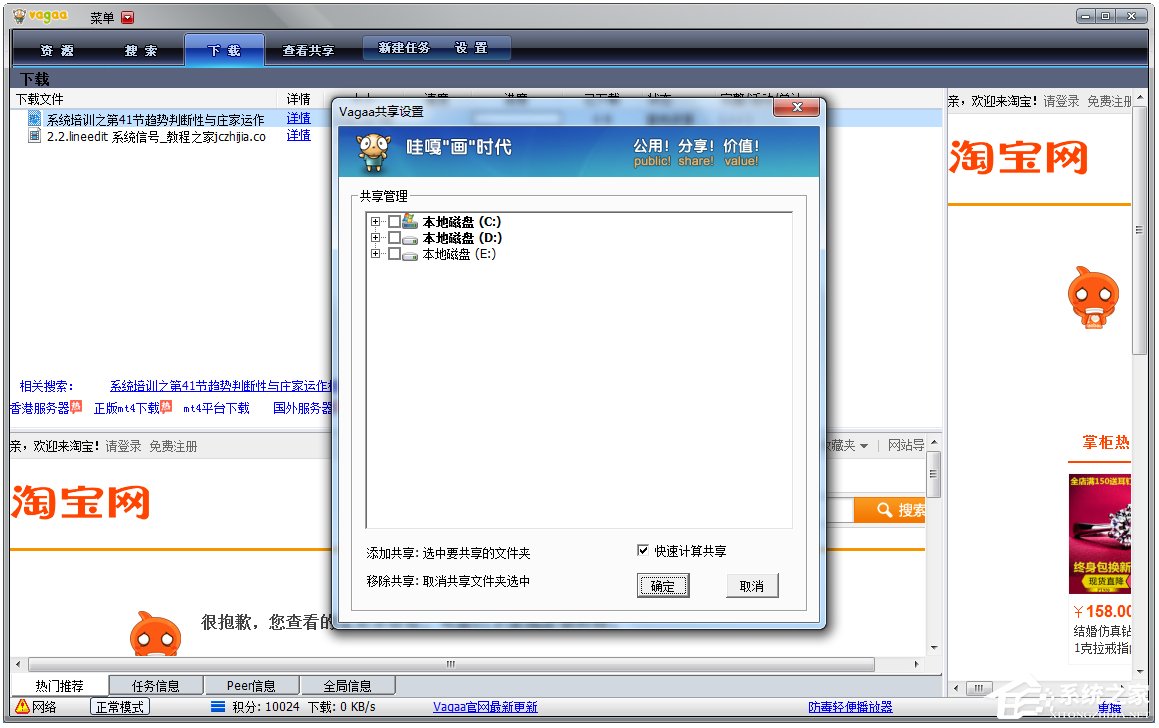Screen dimensions: 1159x728
Task: Click the orange Taobao mascot in bottom panel
Action: (155, 634)
